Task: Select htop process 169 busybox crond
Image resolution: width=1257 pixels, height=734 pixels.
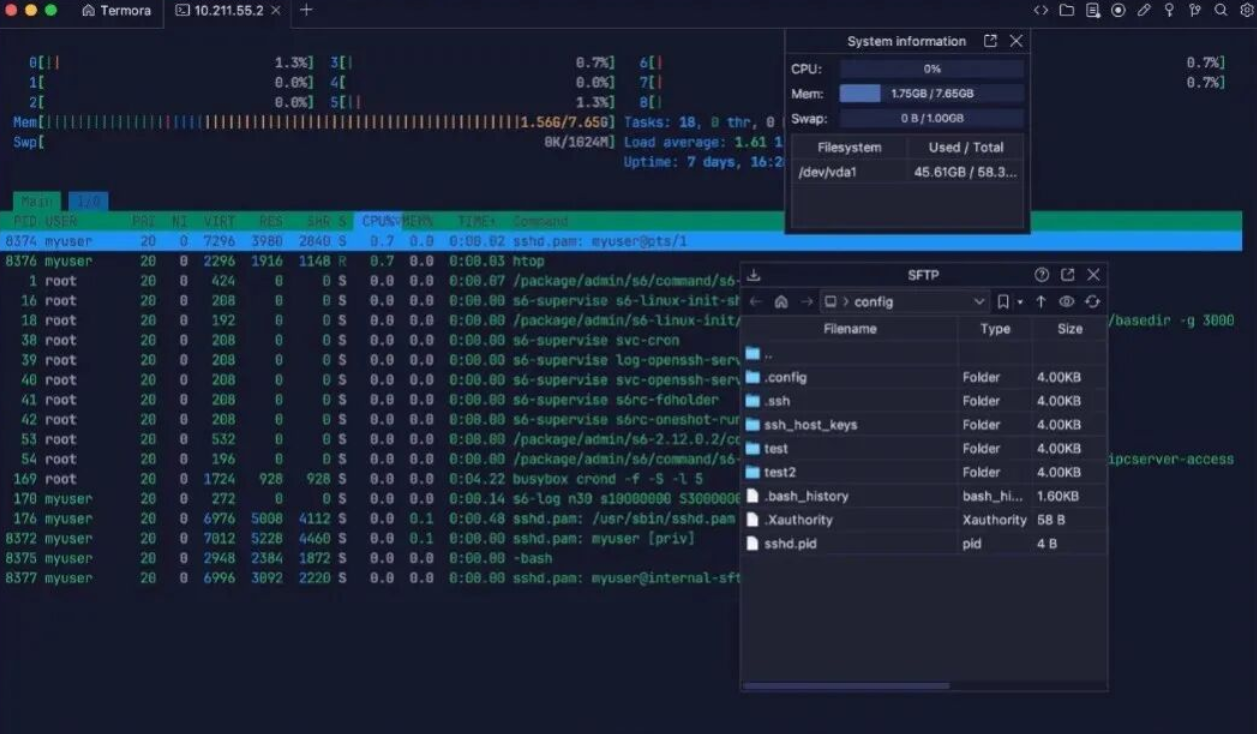Action: [x=372, y=479]
